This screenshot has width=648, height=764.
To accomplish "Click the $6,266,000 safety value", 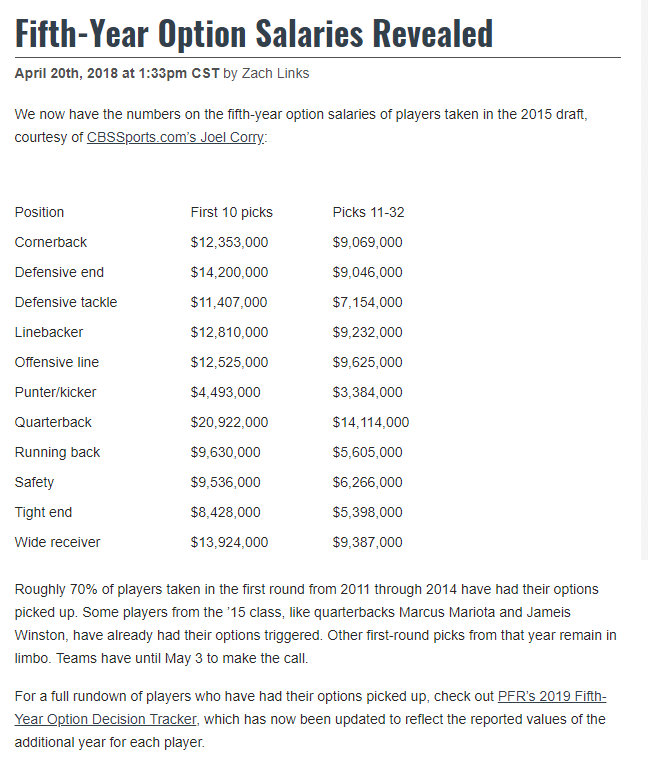I will pyautogui.click(x=367, y=482).
